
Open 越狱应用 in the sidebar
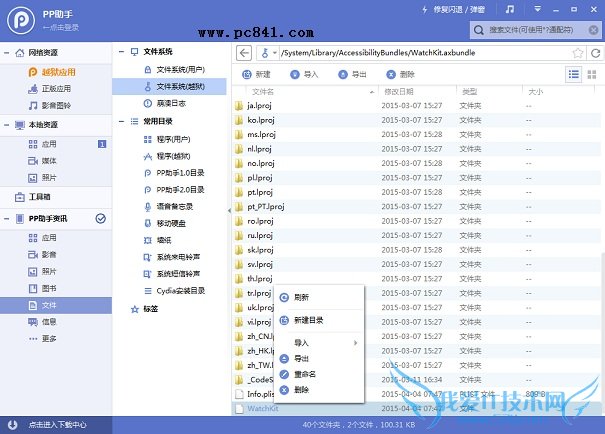tap(52, 72)
